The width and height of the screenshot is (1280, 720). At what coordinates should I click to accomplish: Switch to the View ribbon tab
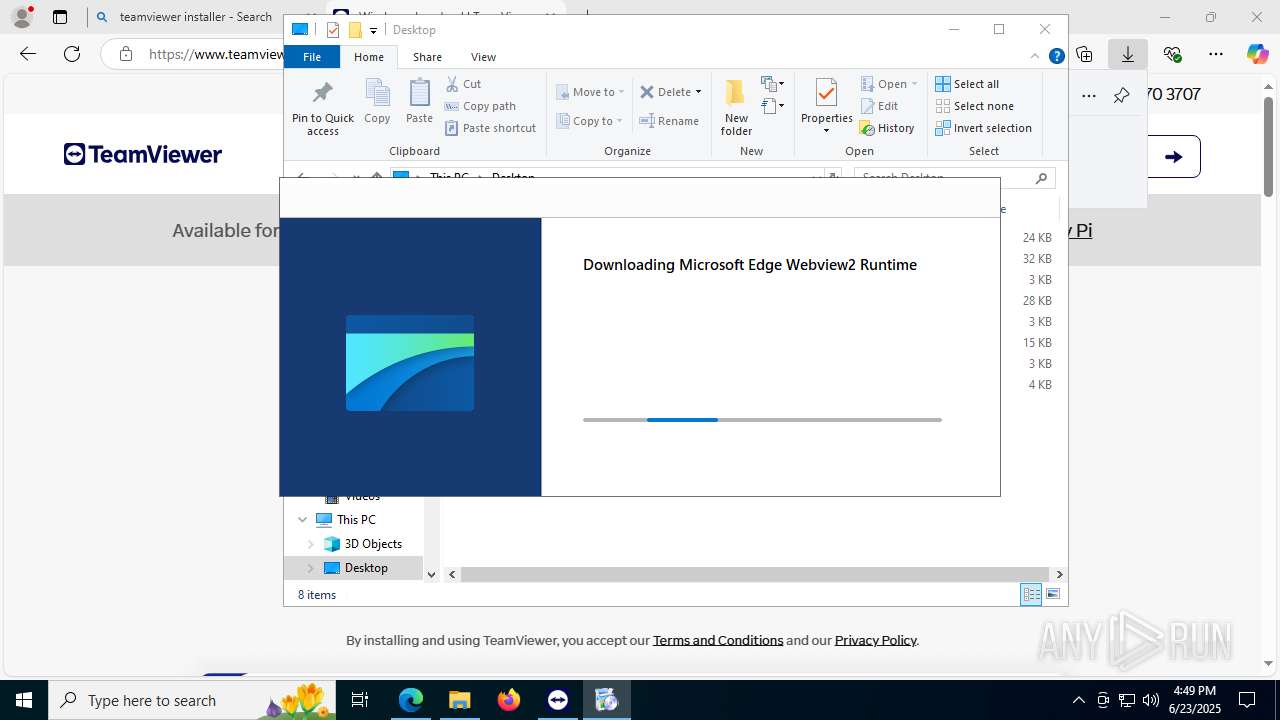(483, 57)
